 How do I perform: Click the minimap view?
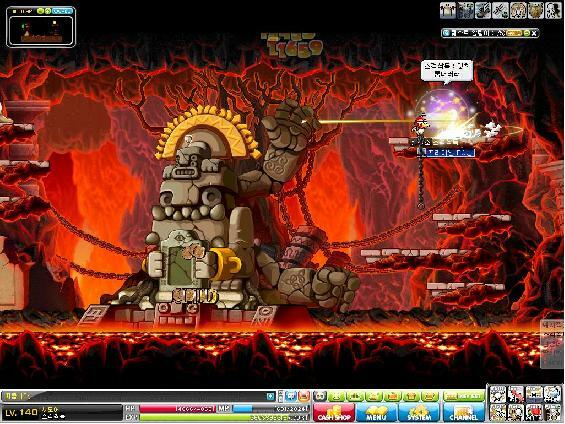41,31
